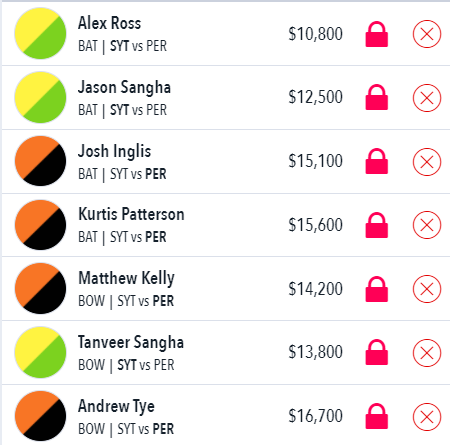Toggle lock on Alex Ross

pyautogui.click(x=377, y=34)
